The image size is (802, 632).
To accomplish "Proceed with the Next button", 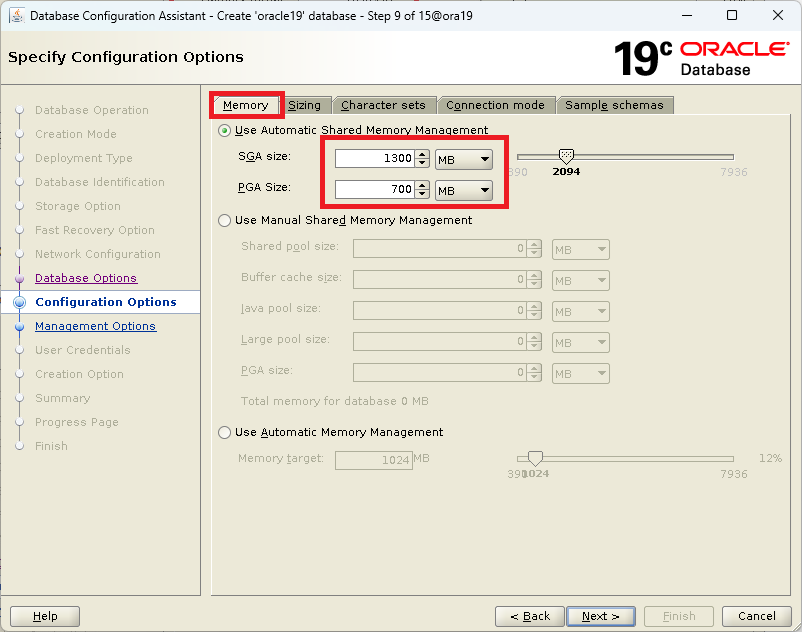I will point(601,616).
